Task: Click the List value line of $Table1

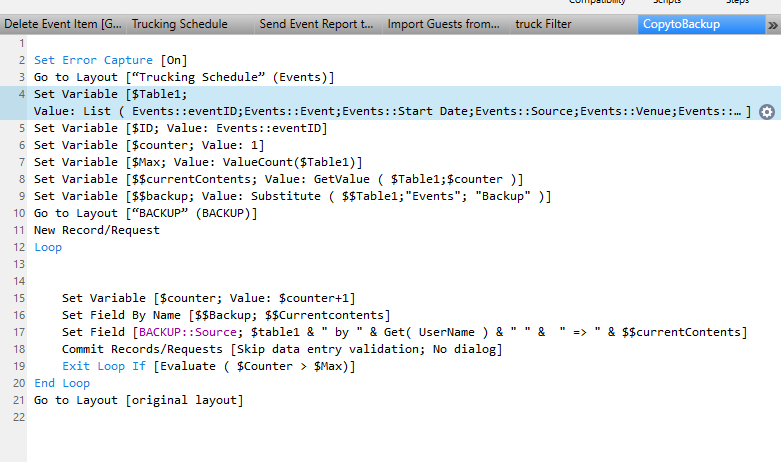Action: 392,111
